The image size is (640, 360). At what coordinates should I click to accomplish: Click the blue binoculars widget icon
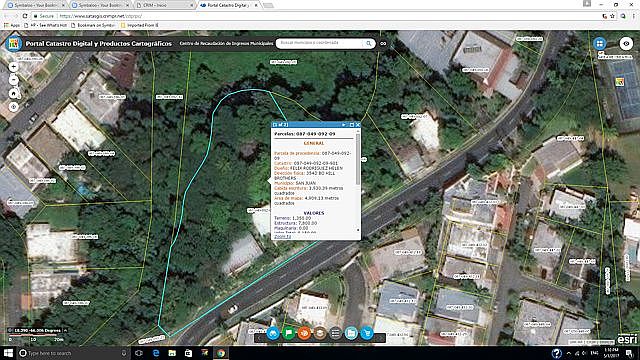point(273,333)
